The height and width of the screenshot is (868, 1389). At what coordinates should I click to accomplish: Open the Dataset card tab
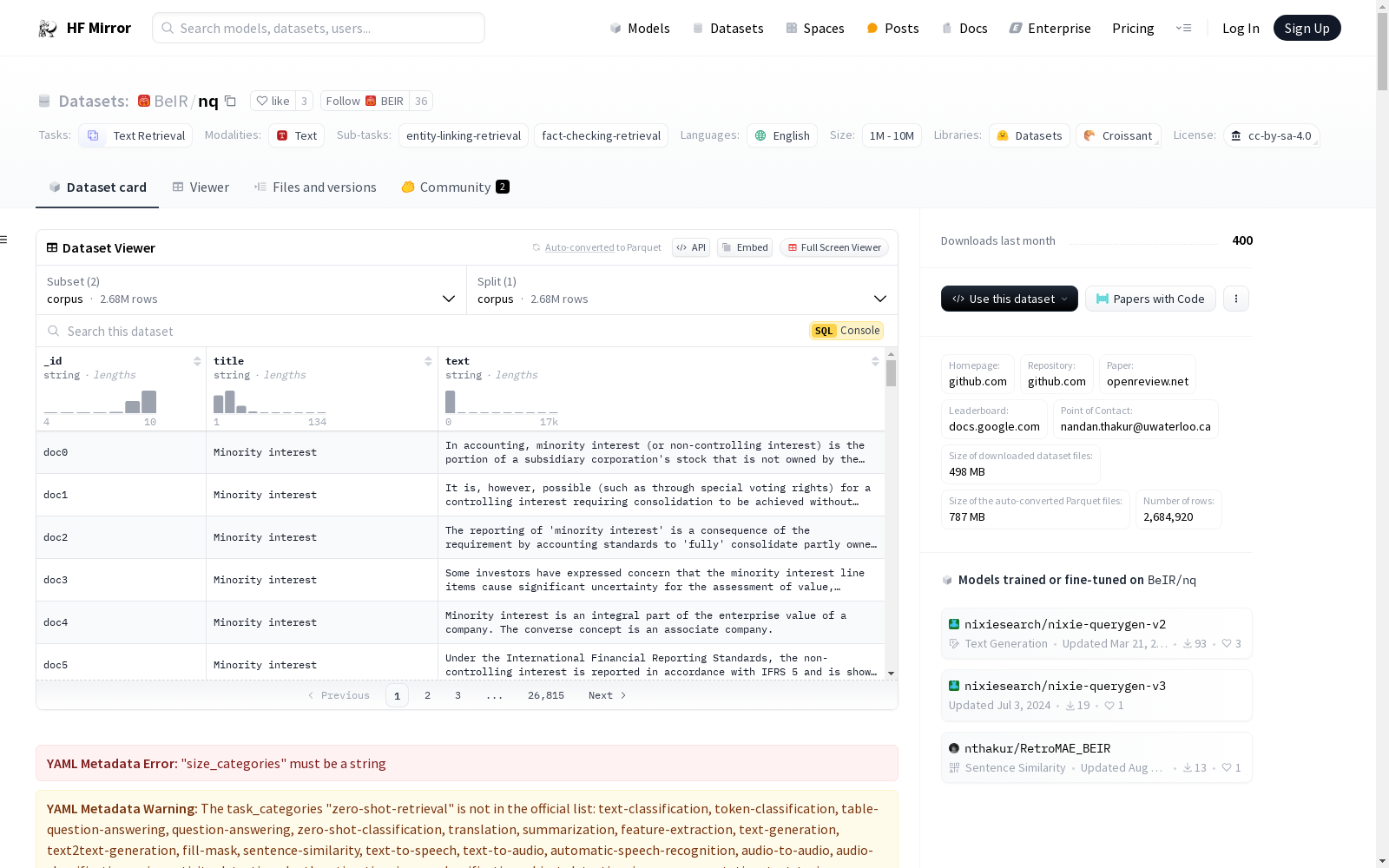[x=97, y=187]
